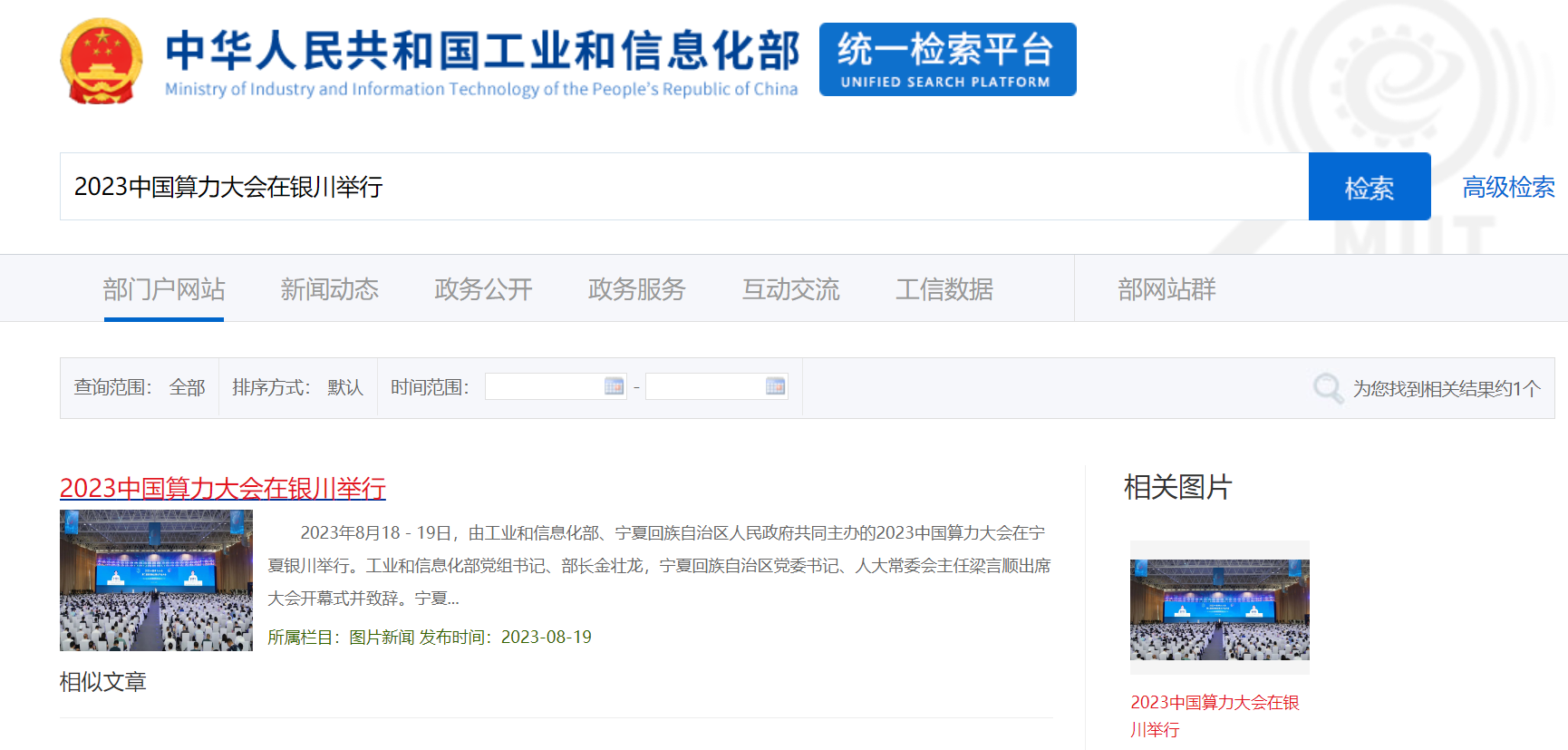Switch to 新闻动态 tab
The image size is (1568, 750).
coord(329,289)
